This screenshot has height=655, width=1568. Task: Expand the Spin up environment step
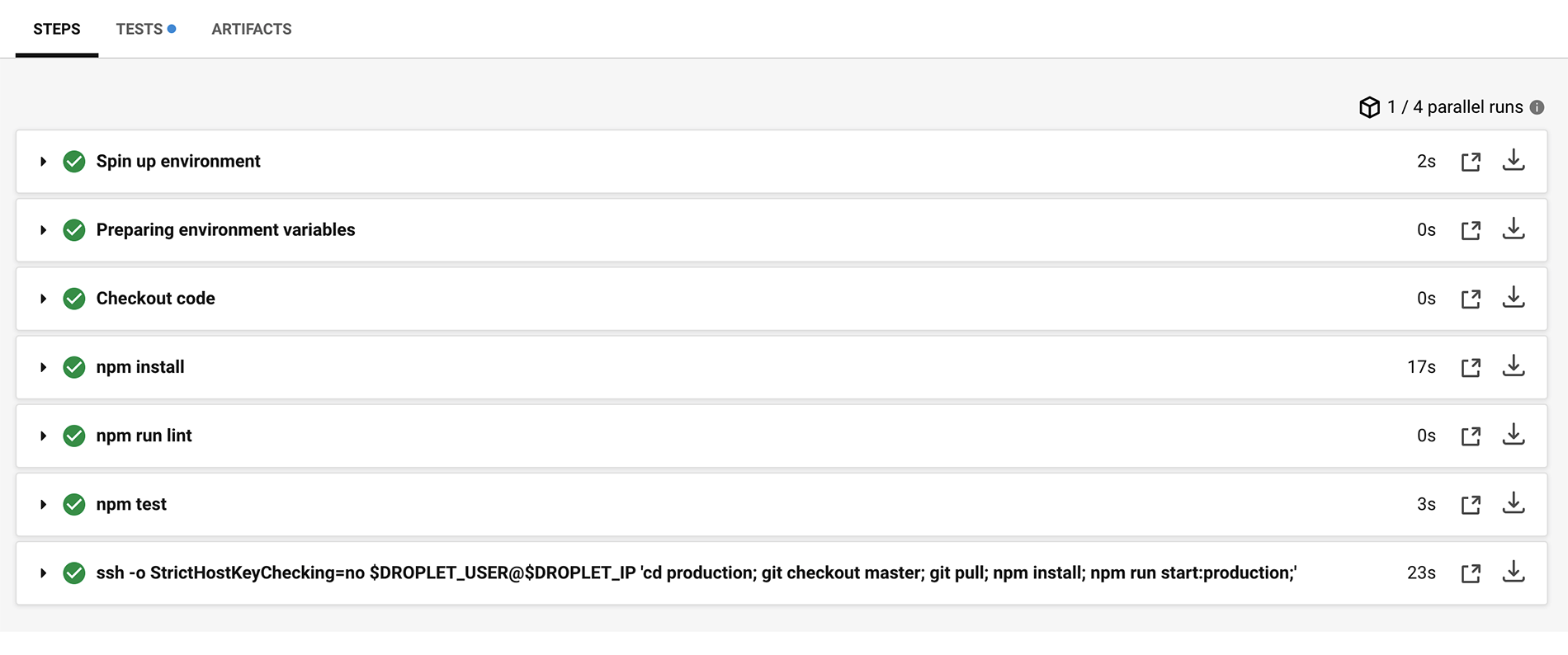click(43, 162)
